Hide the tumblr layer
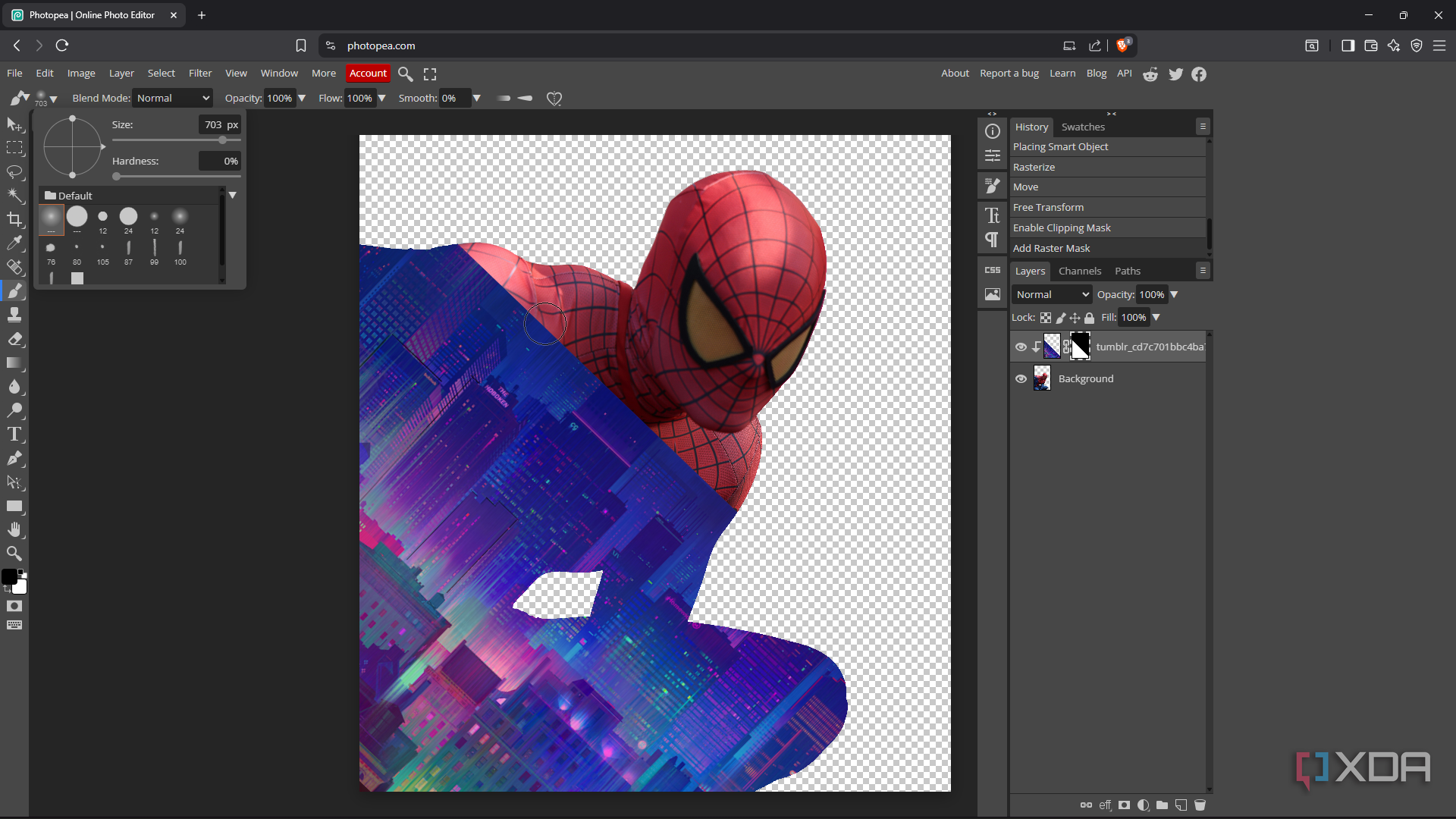Viewport: 1456px width, 819px height. pyautogui.click(x=1021, y=347)
